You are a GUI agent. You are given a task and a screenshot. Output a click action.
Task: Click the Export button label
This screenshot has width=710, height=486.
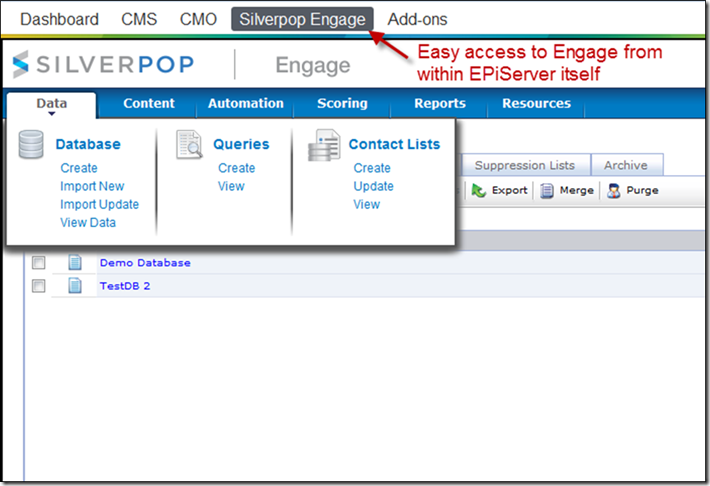pos(509,190)
